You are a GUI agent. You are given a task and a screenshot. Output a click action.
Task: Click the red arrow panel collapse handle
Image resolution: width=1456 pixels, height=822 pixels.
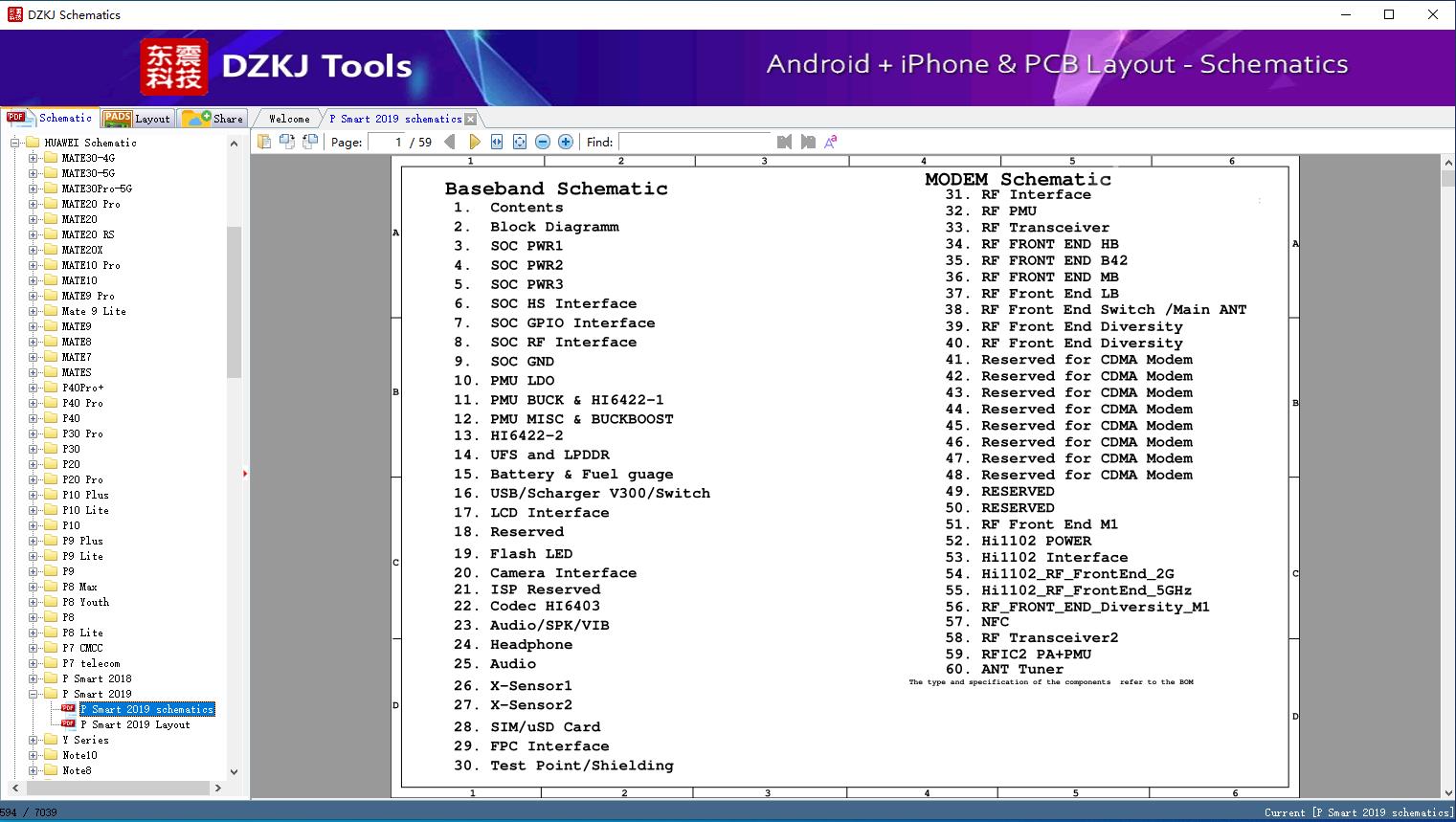point(245,473)
